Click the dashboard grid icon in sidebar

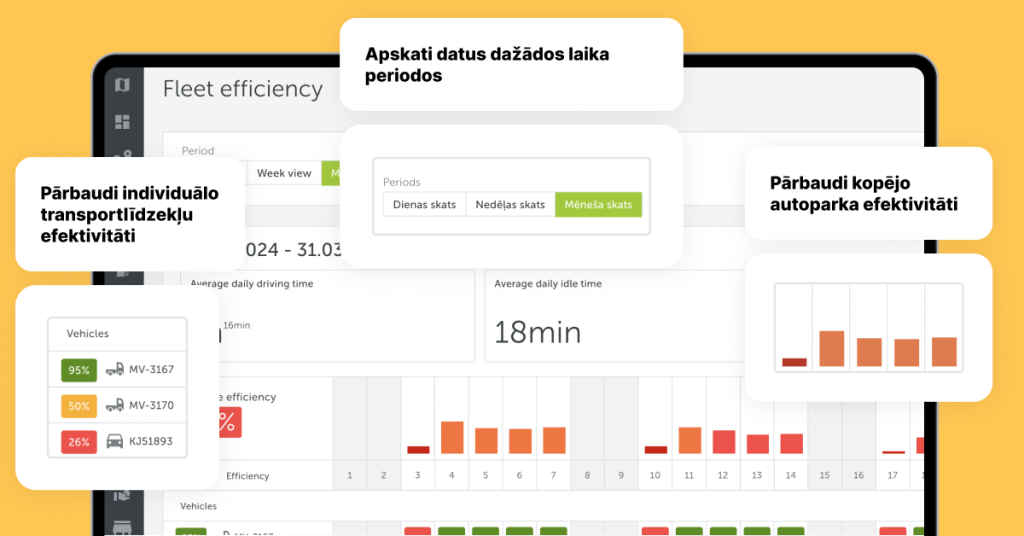(122, 122)
